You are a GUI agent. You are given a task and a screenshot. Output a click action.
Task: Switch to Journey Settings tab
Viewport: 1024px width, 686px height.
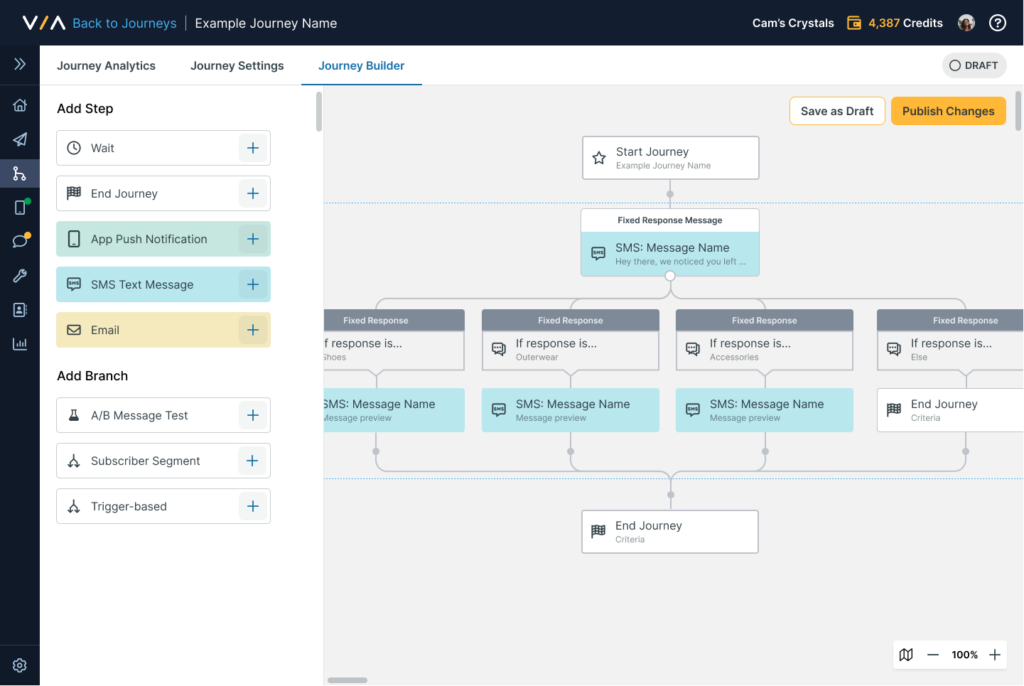point(237,66)
